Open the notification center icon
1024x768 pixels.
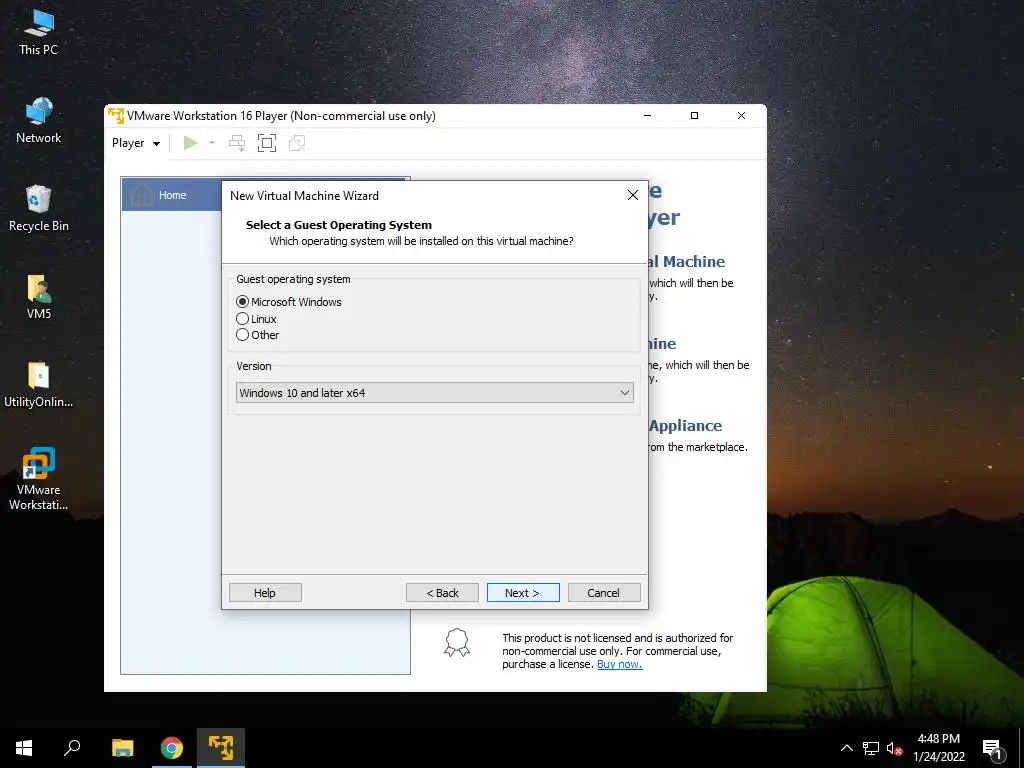[992, 748]
